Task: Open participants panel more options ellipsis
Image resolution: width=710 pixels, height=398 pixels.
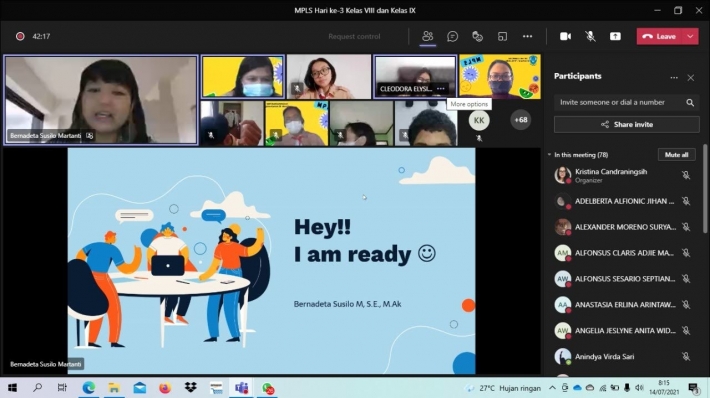Action: [x=674, y=78]
